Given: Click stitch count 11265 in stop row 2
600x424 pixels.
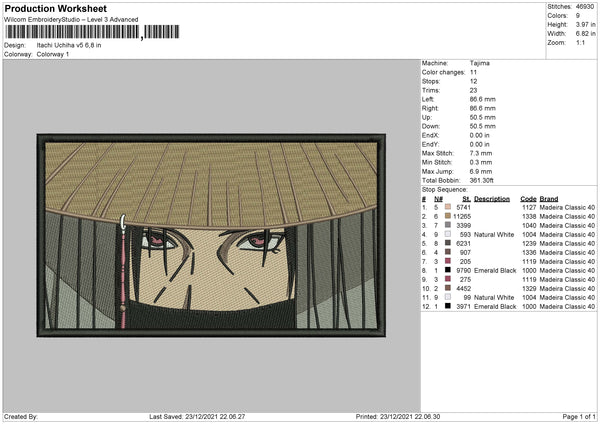Looking at the screenshot, I should [x=462, y=217].
